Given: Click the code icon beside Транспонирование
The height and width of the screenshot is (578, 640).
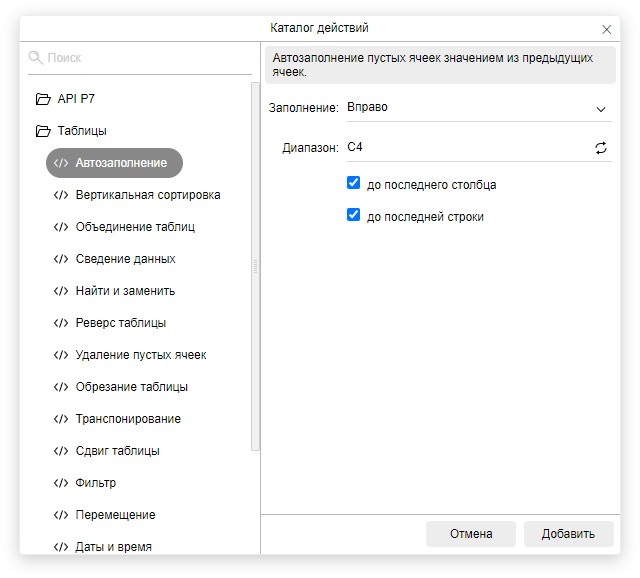Looking at the screenshot, I should (x=61, y=419).
